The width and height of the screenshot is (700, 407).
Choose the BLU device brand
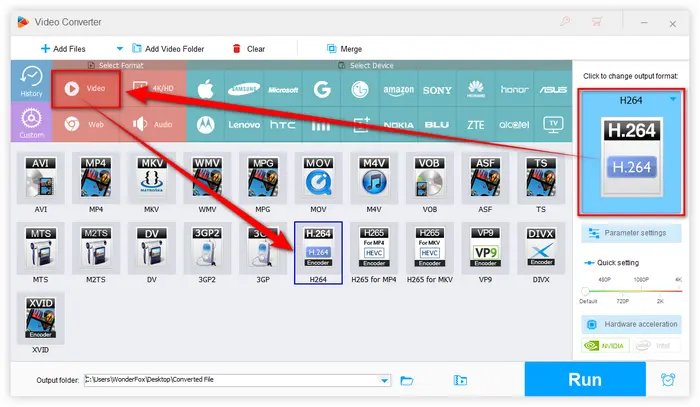point(437,125)
